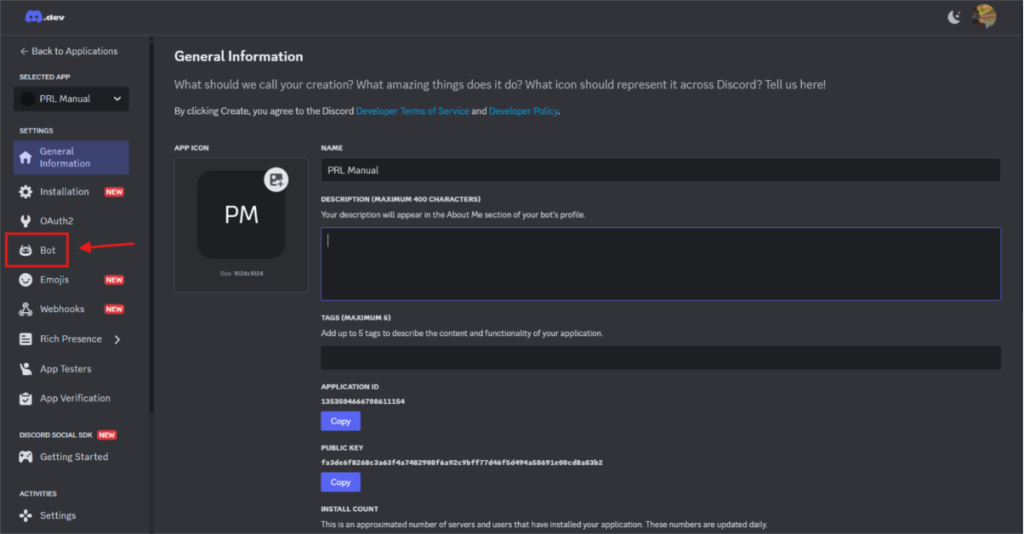
Task: Click the PM app icon thumbnail
Action: (x=241, y=215)
